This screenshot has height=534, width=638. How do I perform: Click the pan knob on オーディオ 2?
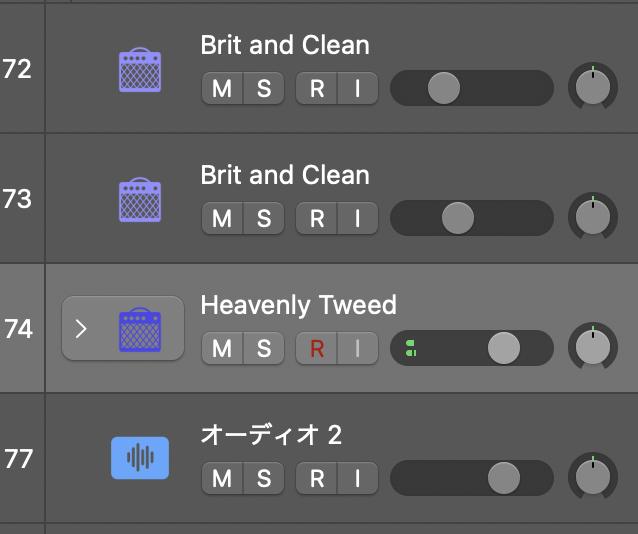point(593,478)
